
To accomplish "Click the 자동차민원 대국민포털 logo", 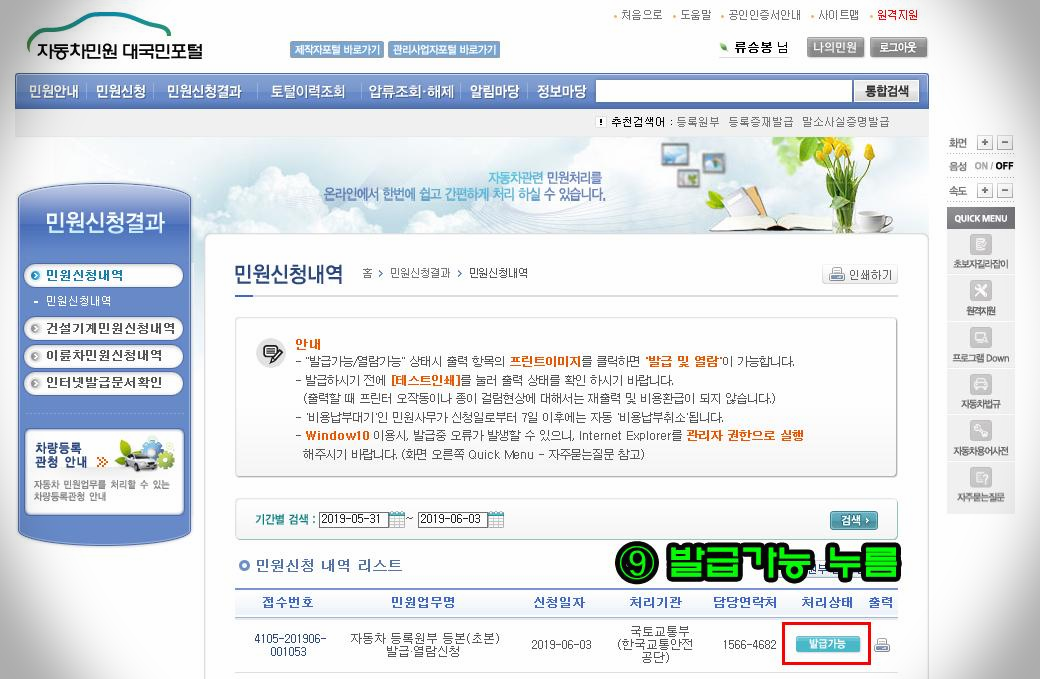I will click(x=116, y=38).
